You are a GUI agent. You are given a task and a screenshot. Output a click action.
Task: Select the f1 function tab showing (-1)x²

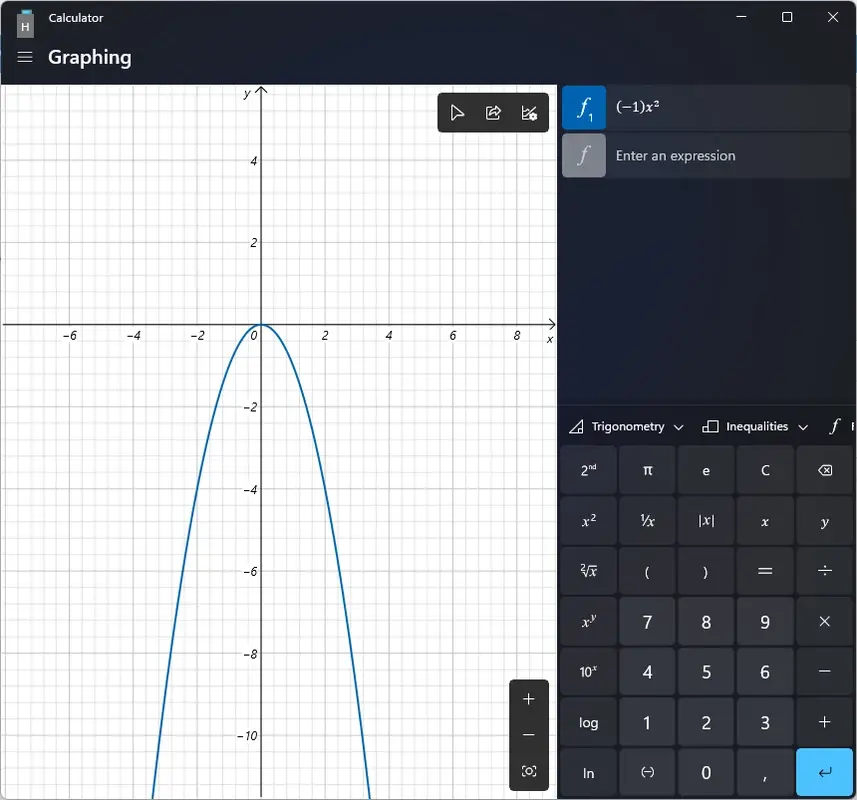[x=583, y=107]
